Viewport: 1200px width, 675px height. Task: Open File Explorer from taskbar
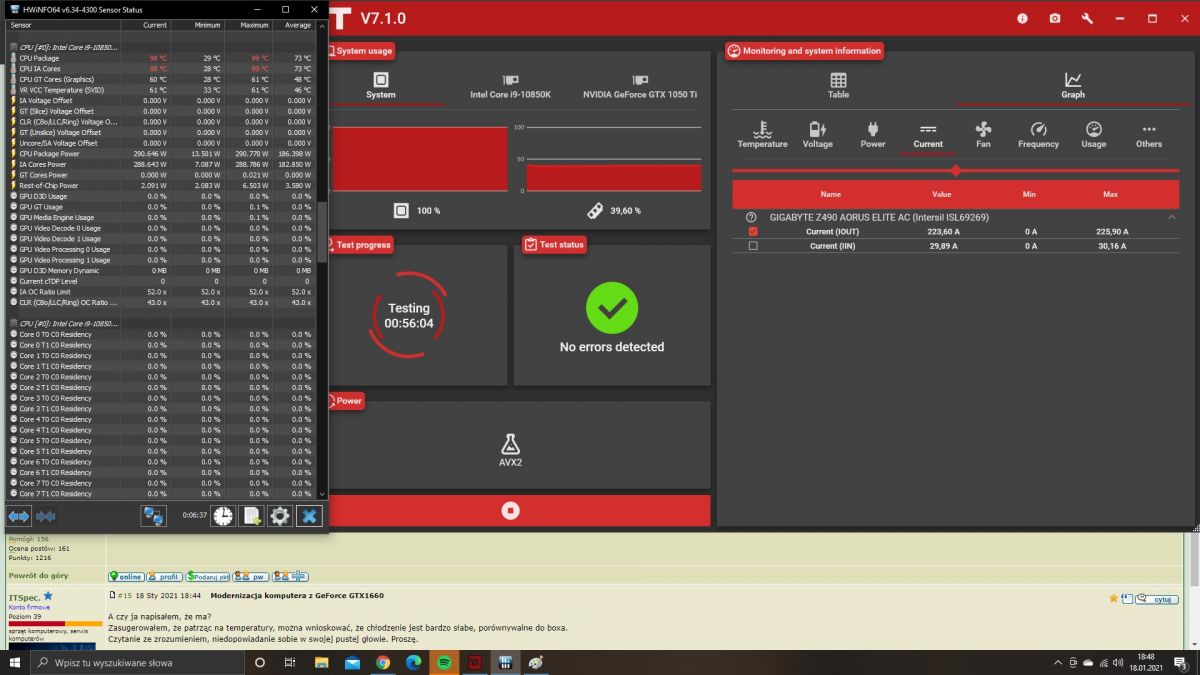click(321, 662)
